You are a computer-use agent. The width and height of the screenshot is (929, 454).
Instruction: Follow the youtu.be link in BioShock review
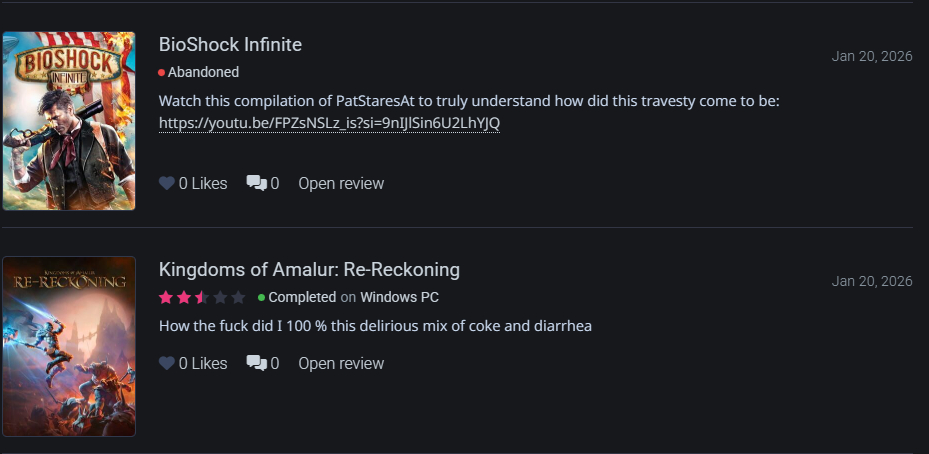[329, 123]
